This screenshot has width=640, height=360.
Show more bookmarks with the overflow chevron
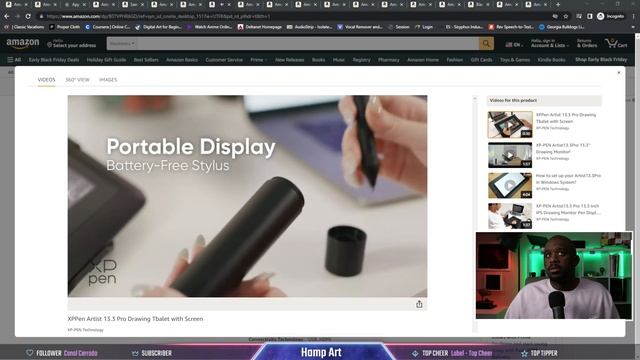point(633,27)
